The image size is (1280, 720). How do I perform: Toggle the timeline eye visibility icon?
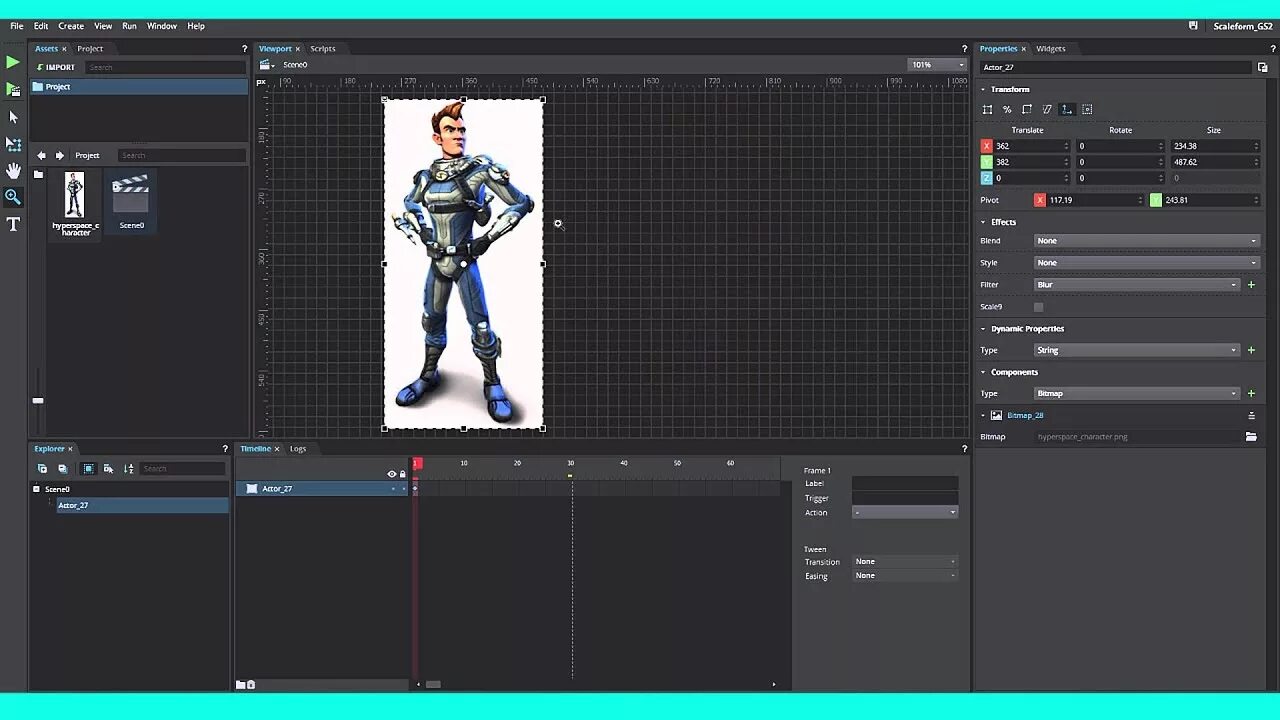[x=392, y=474]
